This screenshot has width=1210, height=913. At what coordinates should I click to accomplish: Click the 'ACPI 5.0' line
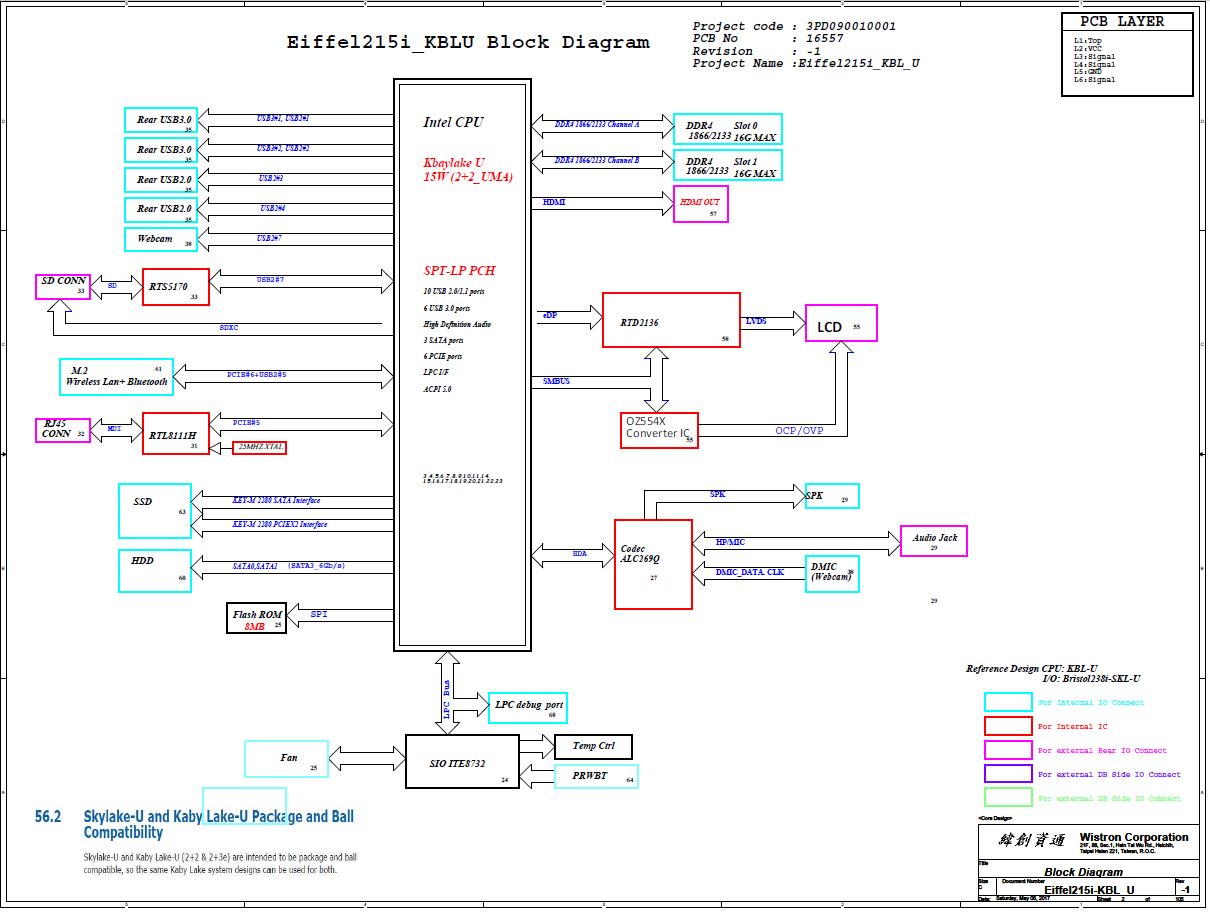pyautogui.click(x=437, y=389)
